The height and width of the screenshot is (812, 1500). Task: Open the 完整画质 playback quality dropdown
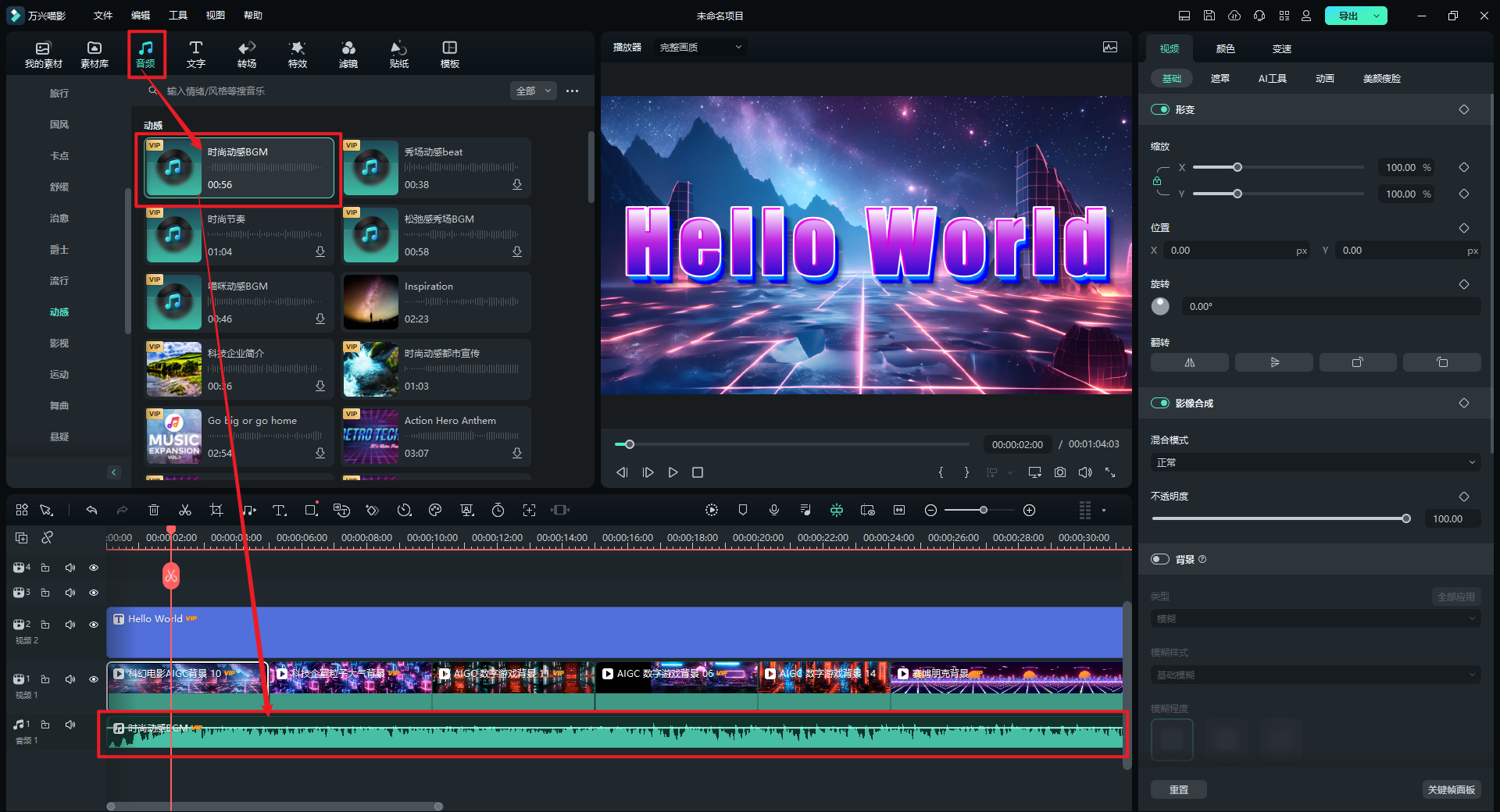point(699,48)
